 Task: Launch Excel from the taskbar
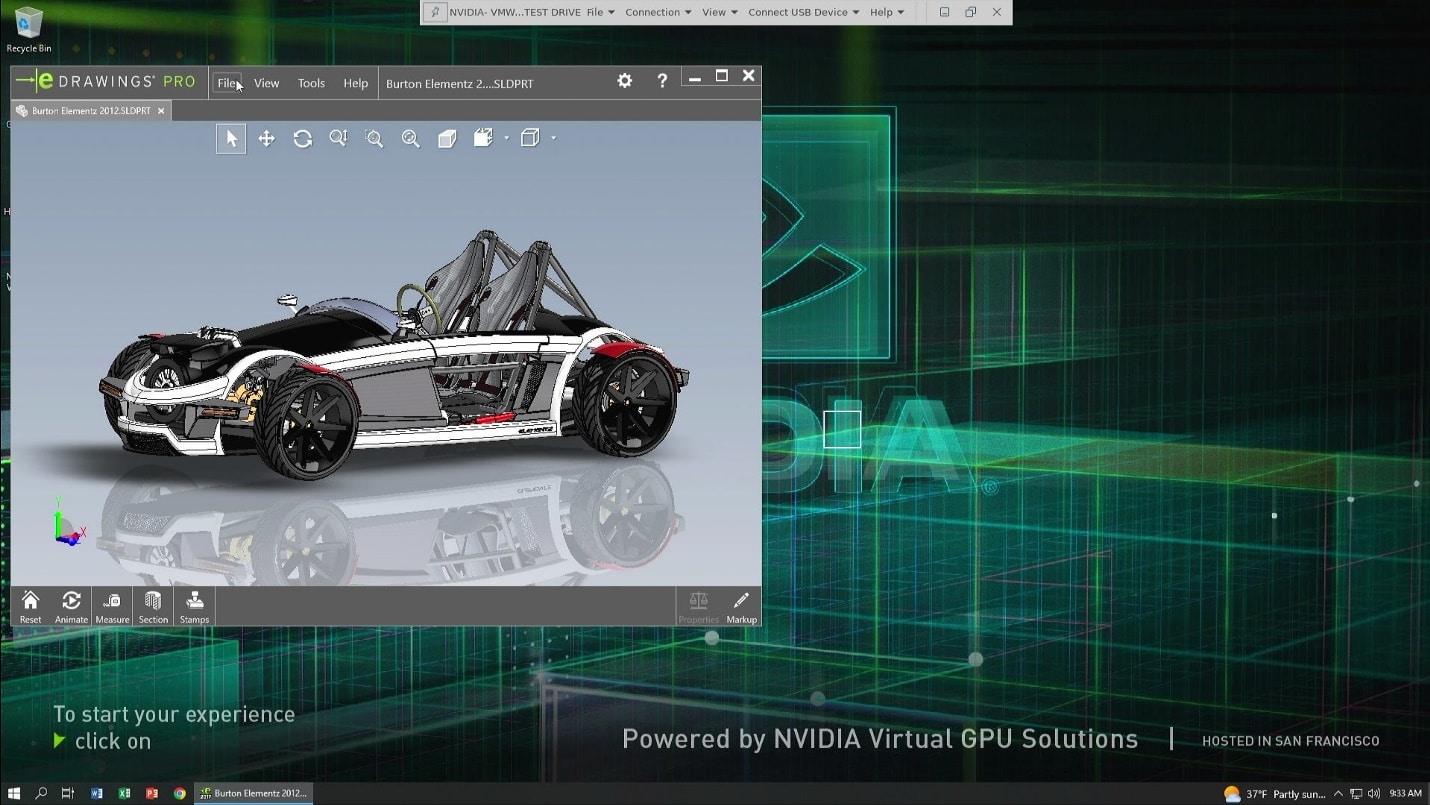[124, 793]
